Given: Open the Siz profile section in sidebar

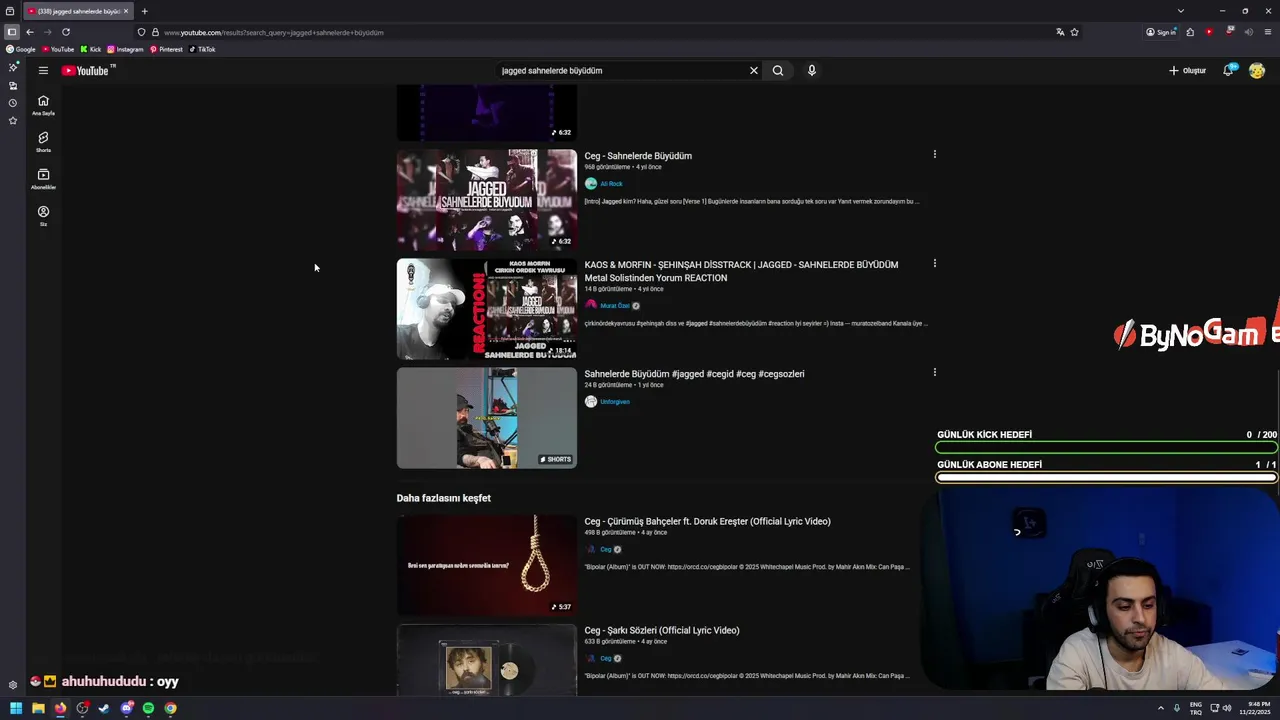Looking at the screenshot, I should pyautogui.click(x=43, y=216).
